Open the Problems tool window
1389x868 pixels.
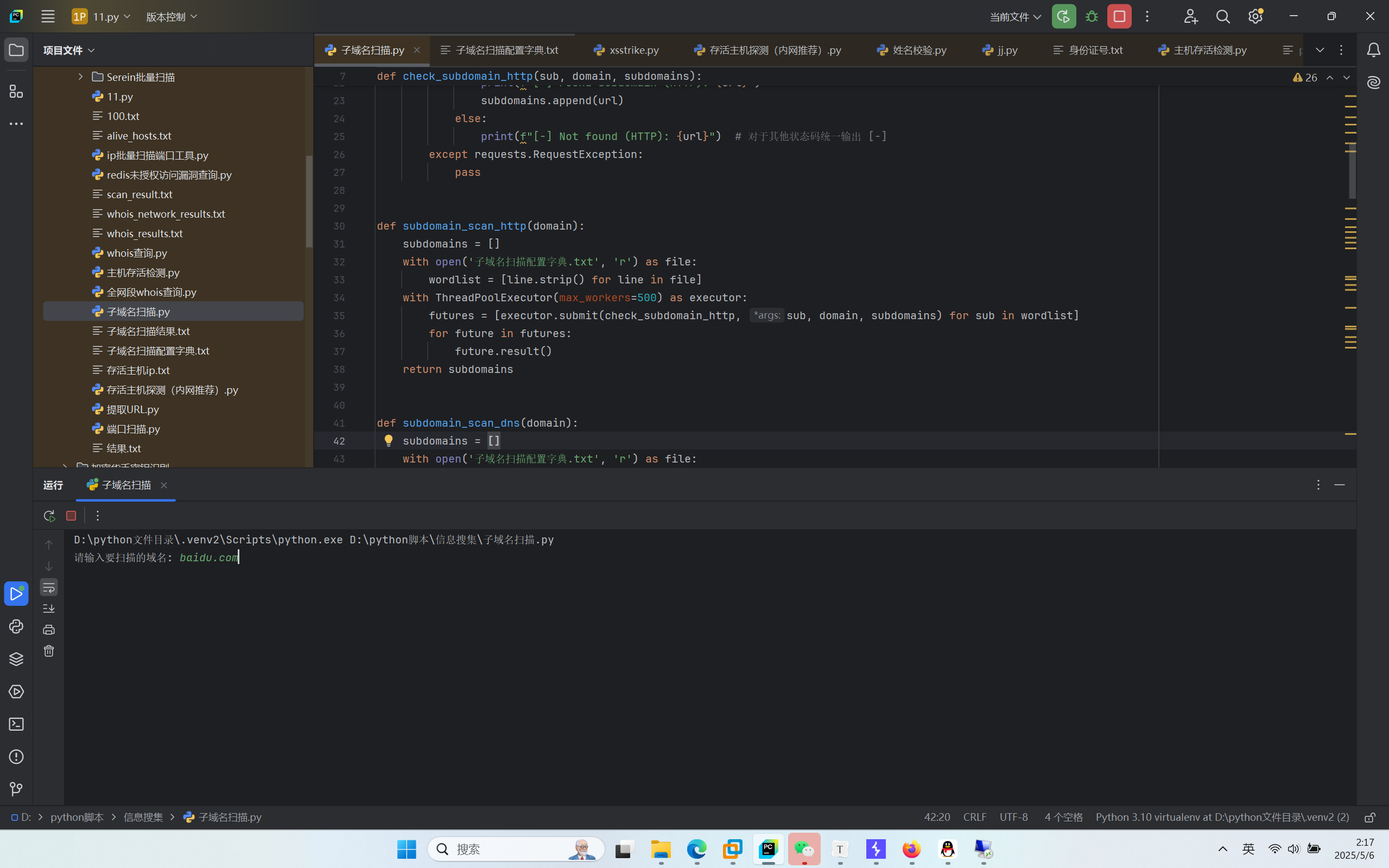click(16, 757)
